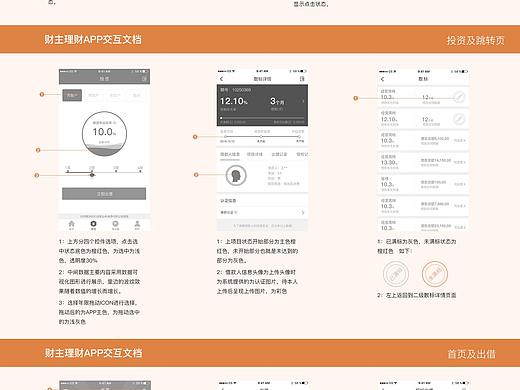Open the second tab in the detail mockup's tab row
This screenshot has height=390, width=520.
pos(255,154)
